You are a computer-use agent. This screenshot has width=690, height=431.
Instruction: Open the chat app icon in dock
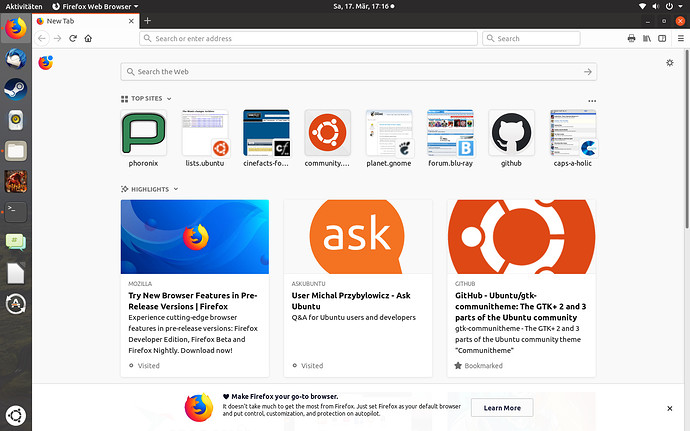coord(16,242)
